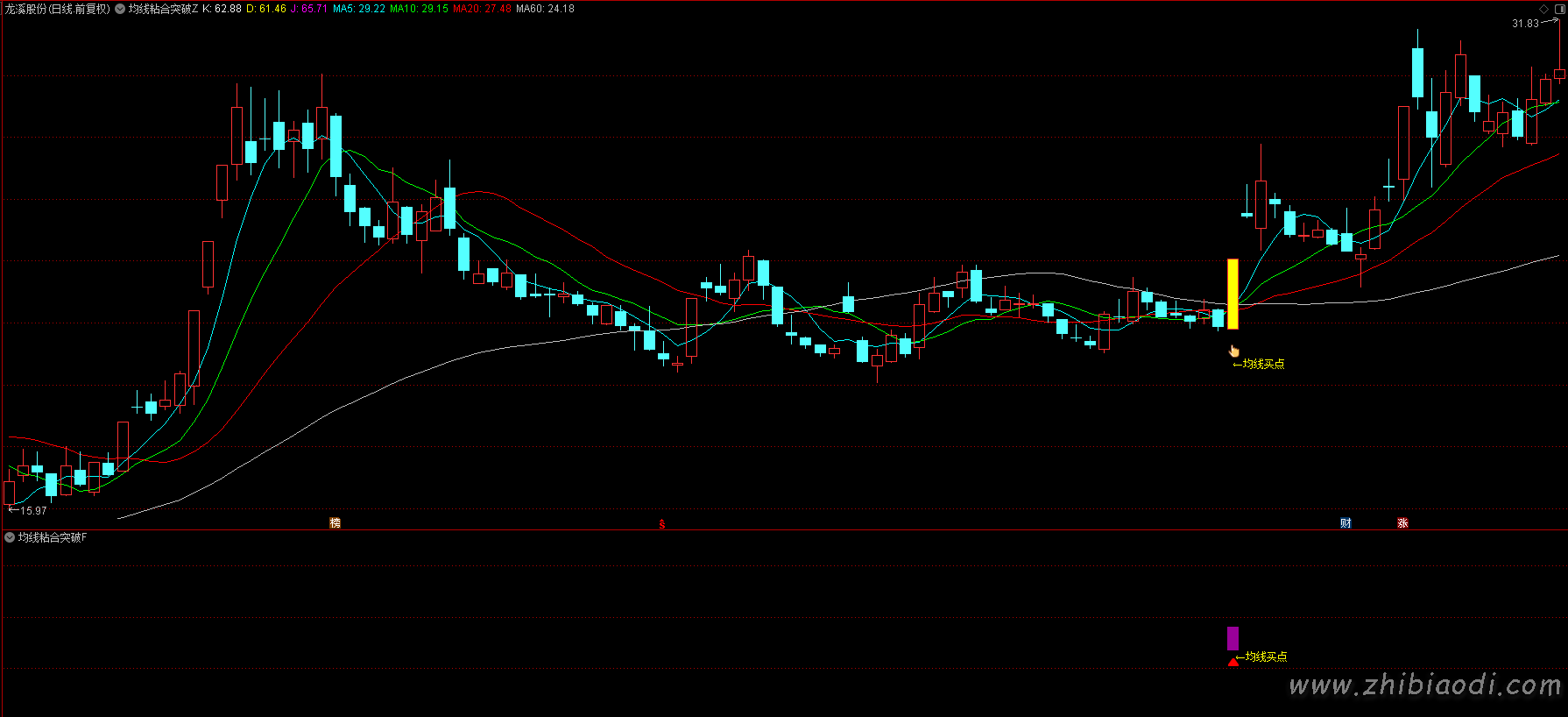This screenshot has width=1568, height=717.
Task: Click the blue 财 financial marker
Action: [x=1346, y=523]
